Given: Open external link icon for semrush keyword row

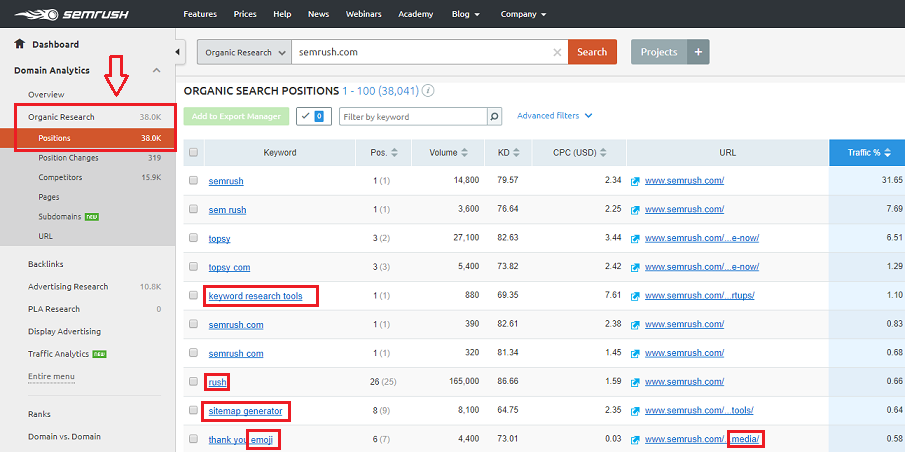Looking at the screenshot, I should tap(635, 181).
